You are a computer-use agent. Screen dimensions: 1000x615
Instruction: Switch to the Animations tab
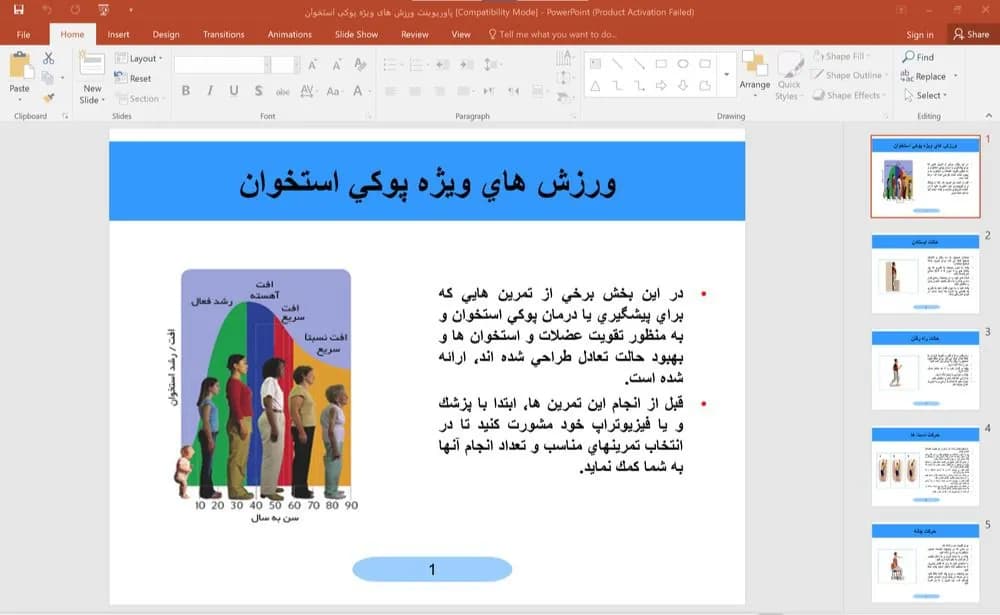click(290, 34)
